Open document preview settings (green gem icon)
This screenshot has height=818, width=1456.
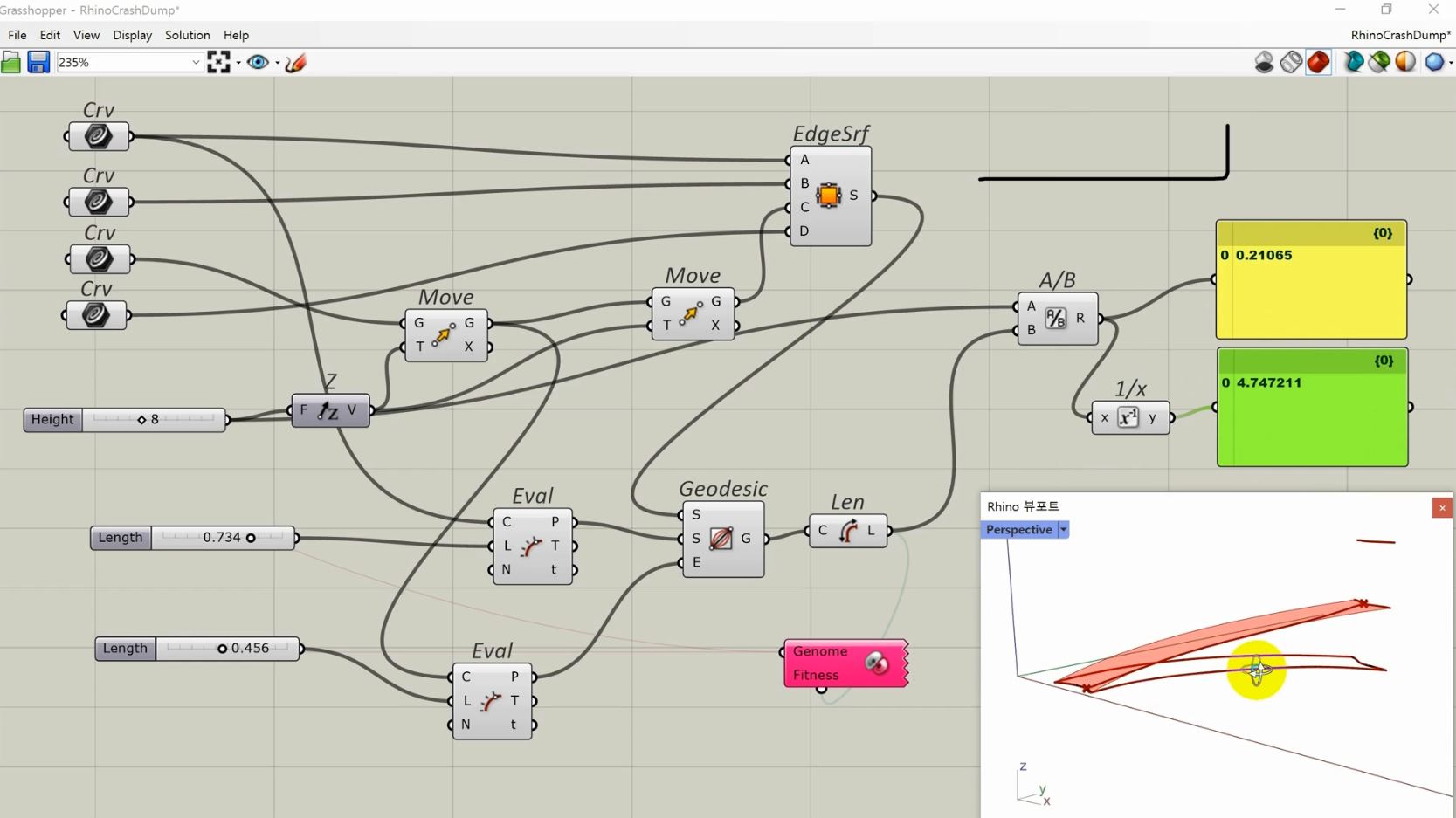pos(1380,62)
